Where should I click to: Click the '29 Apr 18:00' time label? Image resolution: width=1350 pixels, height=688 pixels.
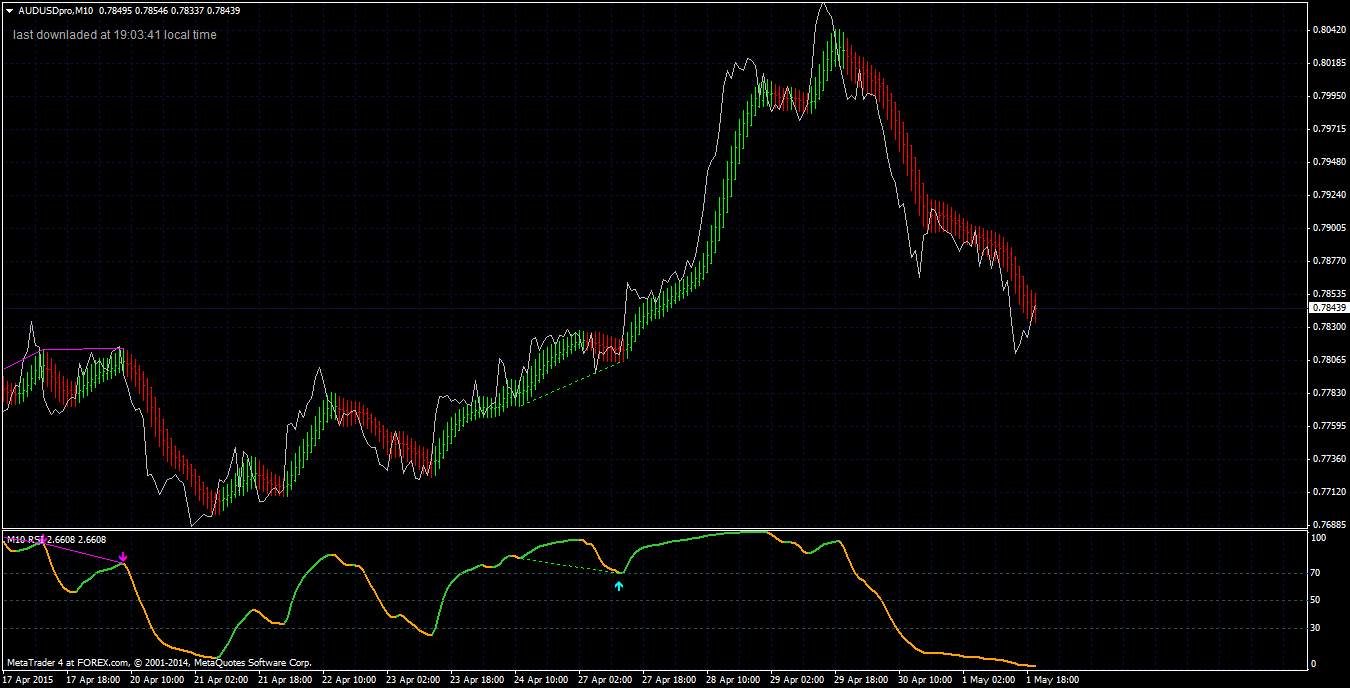pos(861,680)
